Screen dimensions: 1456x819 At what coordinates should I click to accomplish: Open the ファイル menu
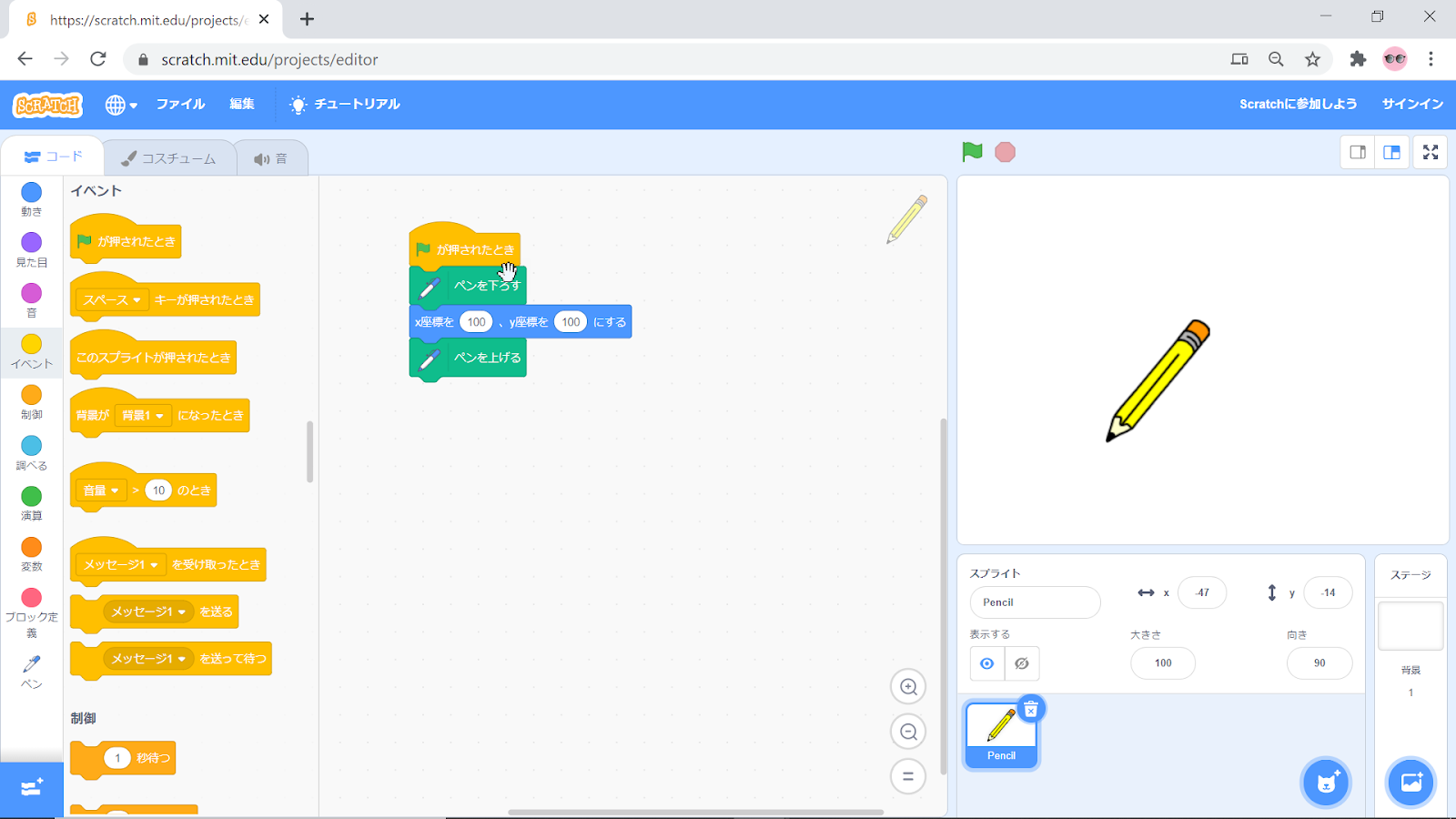pos(180,104)
